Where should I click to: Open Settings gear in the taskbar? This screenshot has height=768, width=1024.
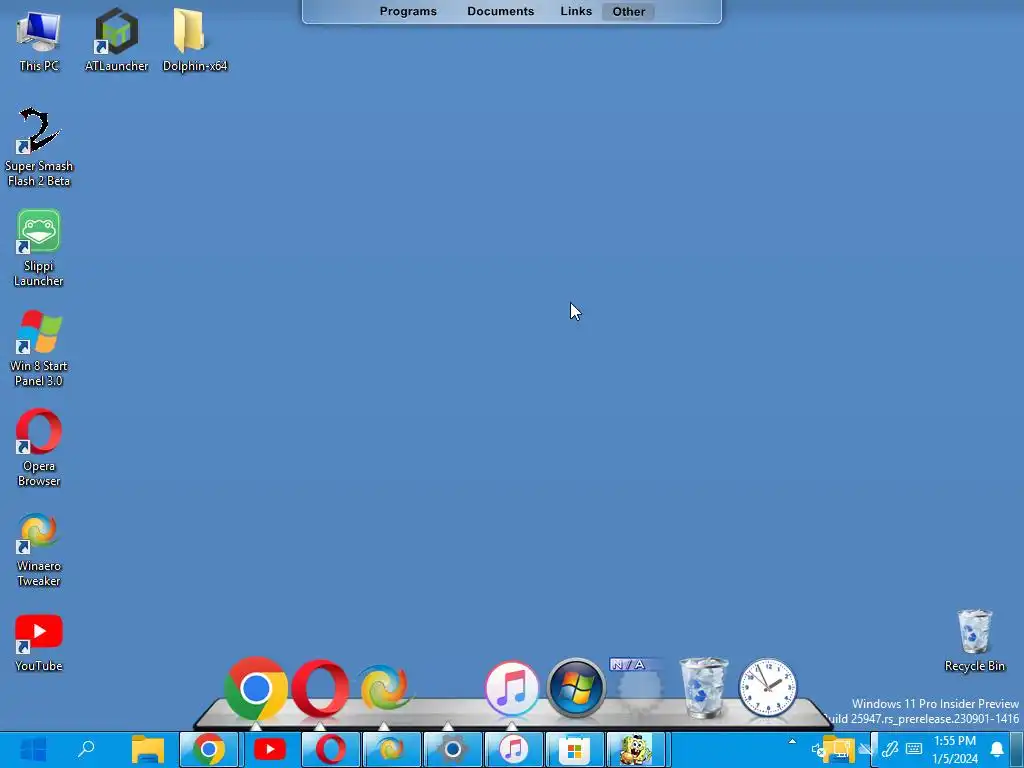click(453, 749)
